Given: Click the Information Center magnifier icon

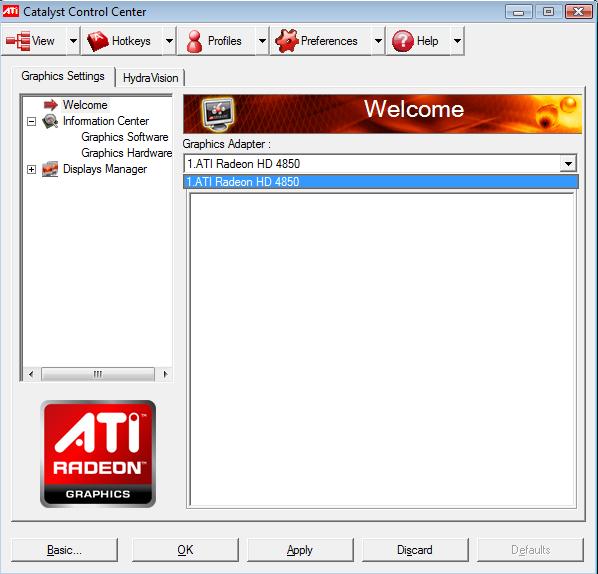Looking at the screenshot, I should click(50, 121).
